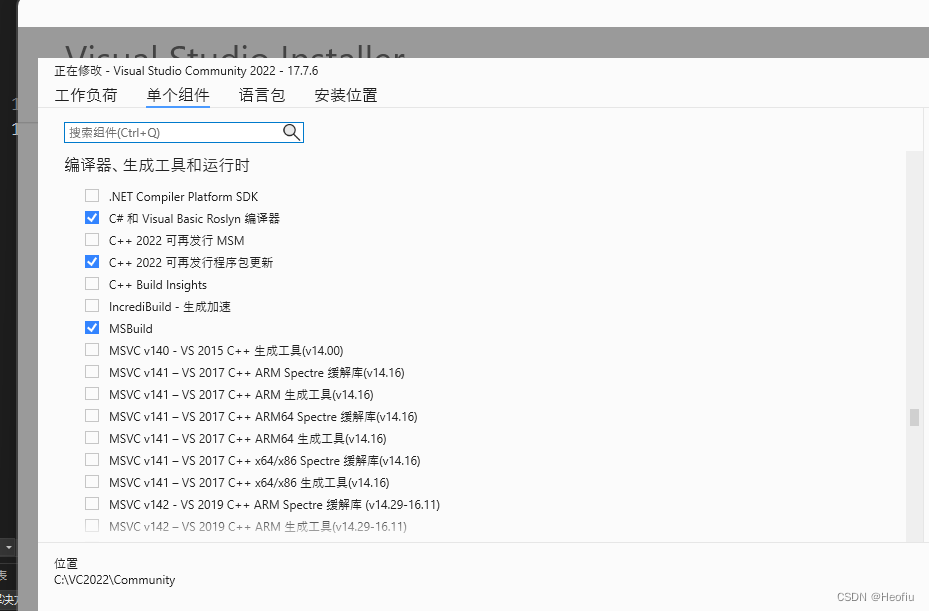Screen dimensions: 929x611
Task: Uncheck C++ 2022 可再发行程序包更新
Action: click(92, 261)
